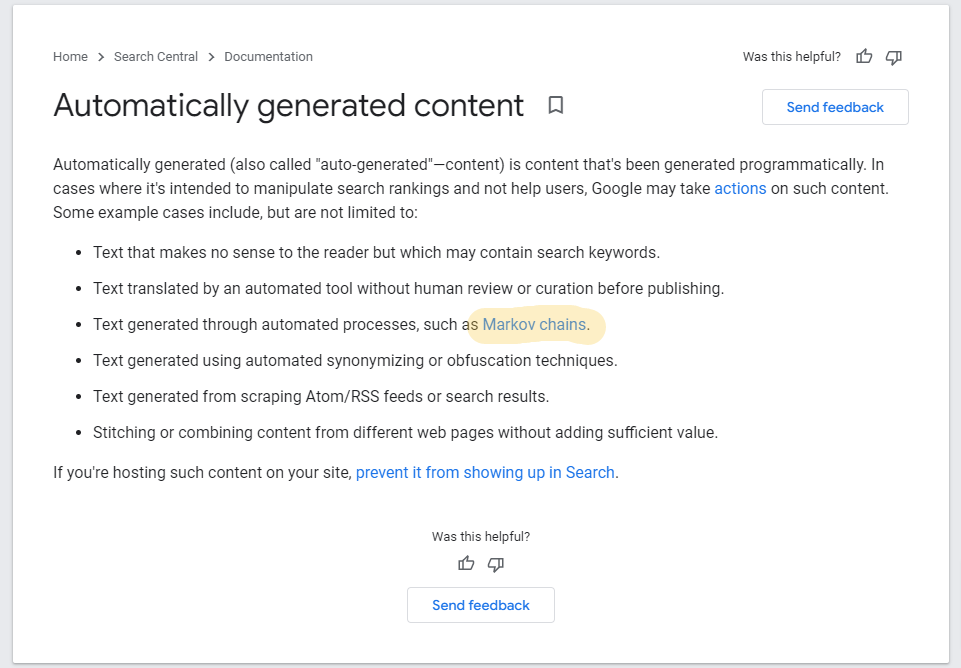The height and width of the screenshot is (668, 961).
Task: Bookmark the Automatically generated content page
Action: (x=556, y=105)
